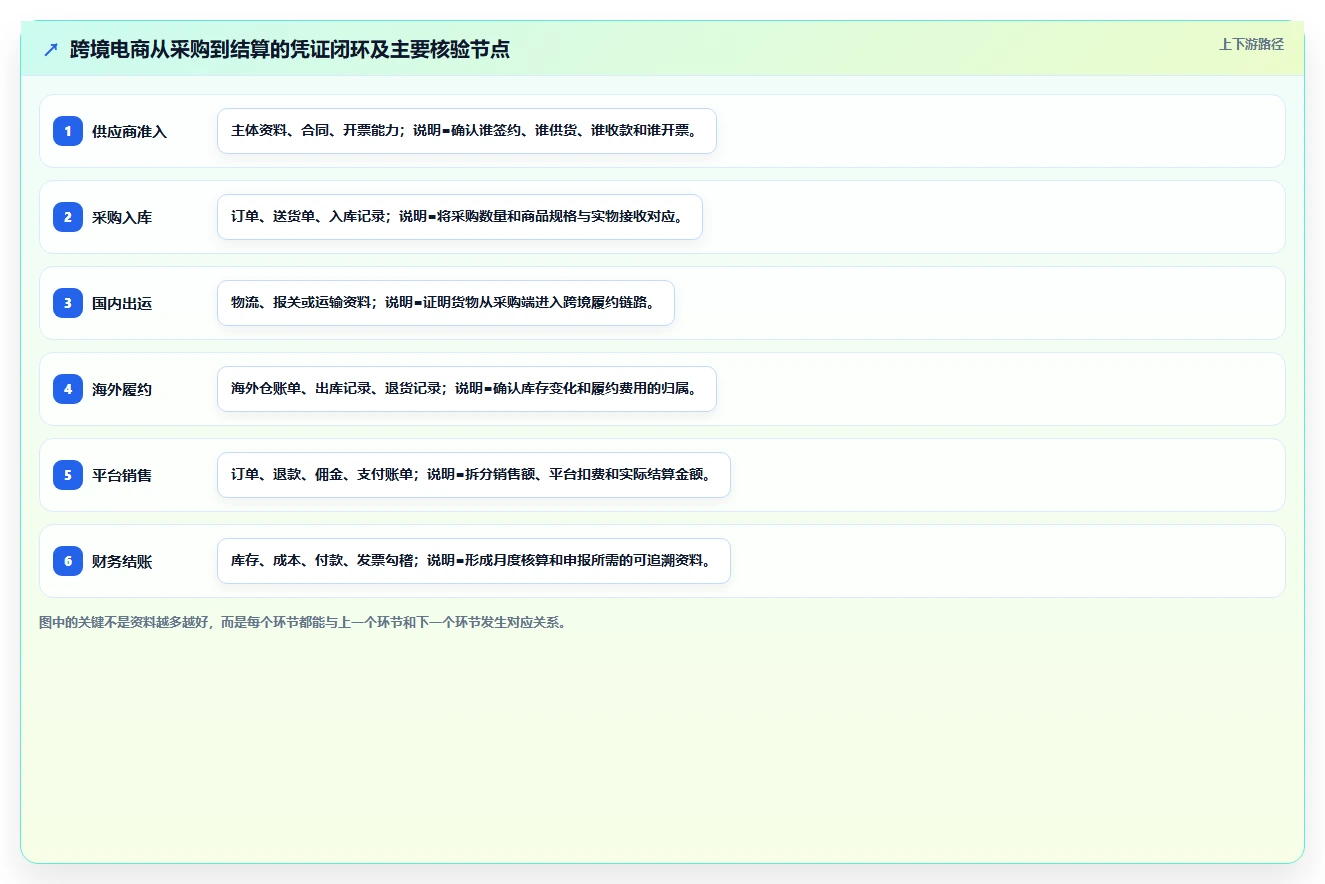Screen dimensions: 1325x884
Task: Open the 订单、退款、佣金、支付账单 description box
Action: [x=474, y=475]
